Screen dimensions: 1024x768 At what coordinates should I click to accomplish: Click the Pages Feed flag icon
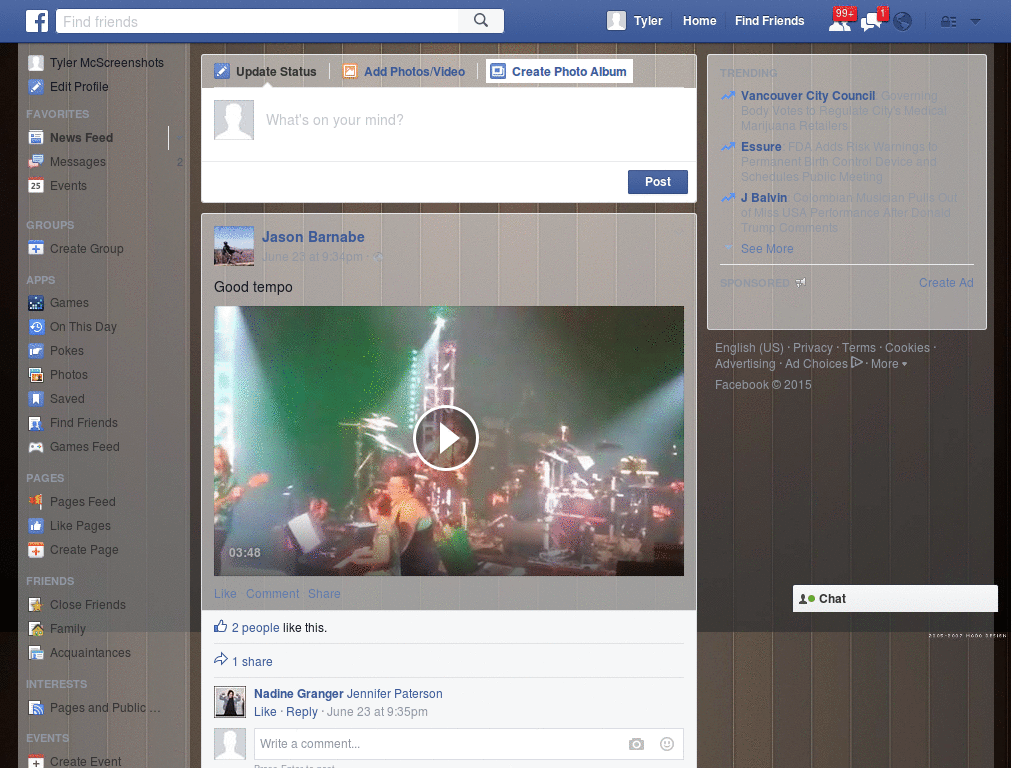pyautogui.click(x=36, y=502)
